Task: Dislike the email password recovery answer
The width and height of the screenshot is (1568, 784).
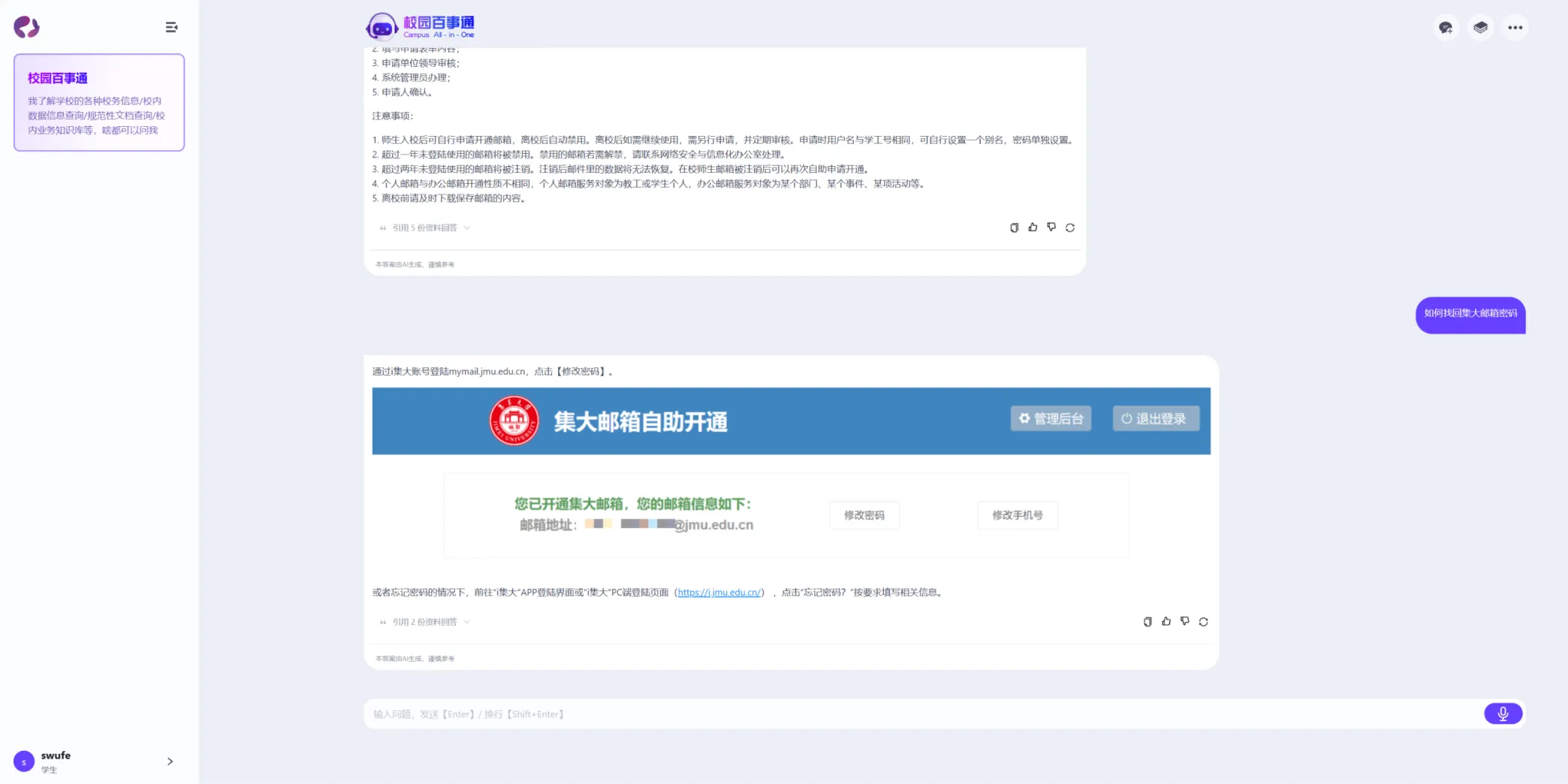Action: 1185,622
